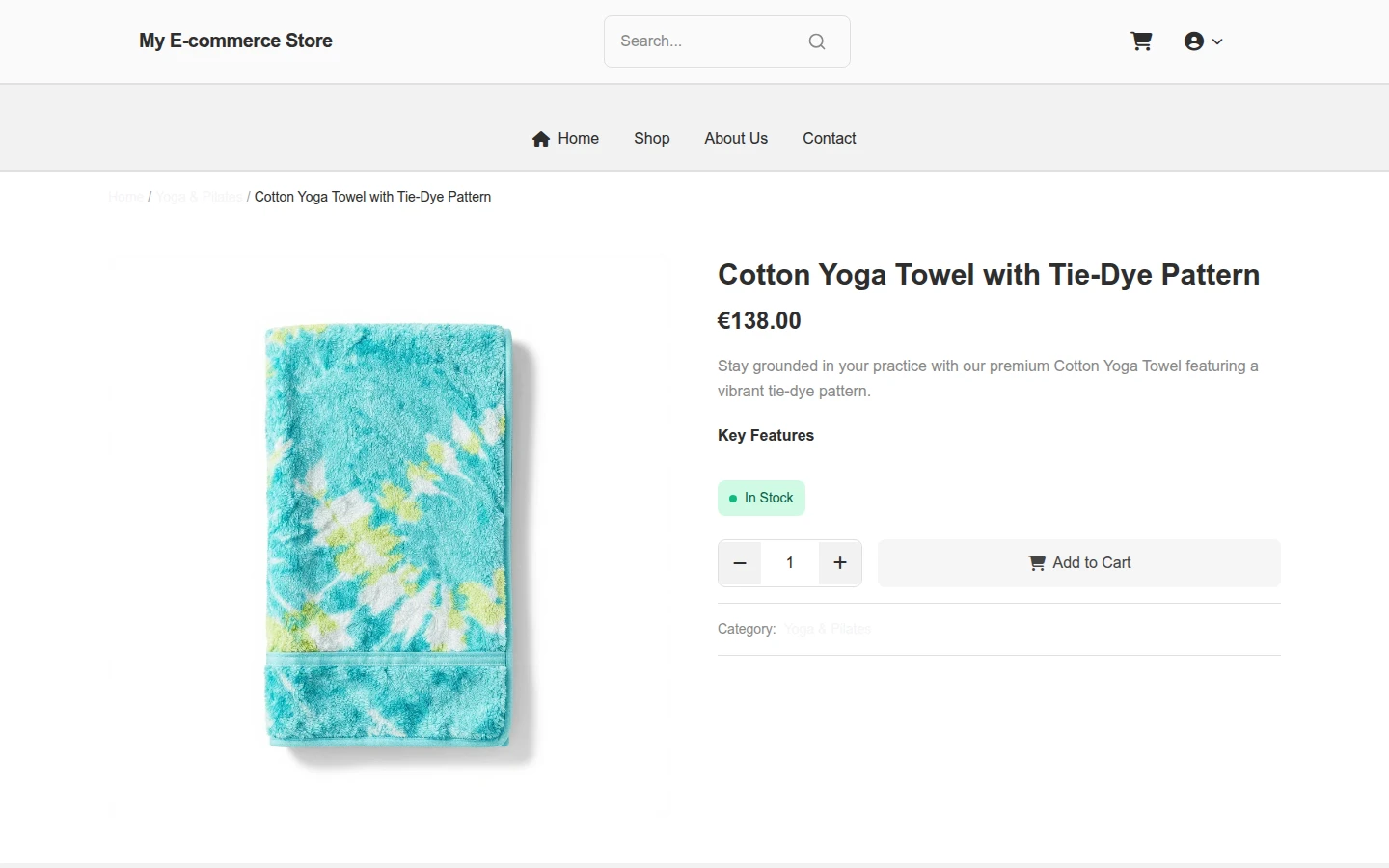Image resolution: width=1389 pixels, height=868 pixels.
Task: Open the user account dropdown
Action: 1203,41
